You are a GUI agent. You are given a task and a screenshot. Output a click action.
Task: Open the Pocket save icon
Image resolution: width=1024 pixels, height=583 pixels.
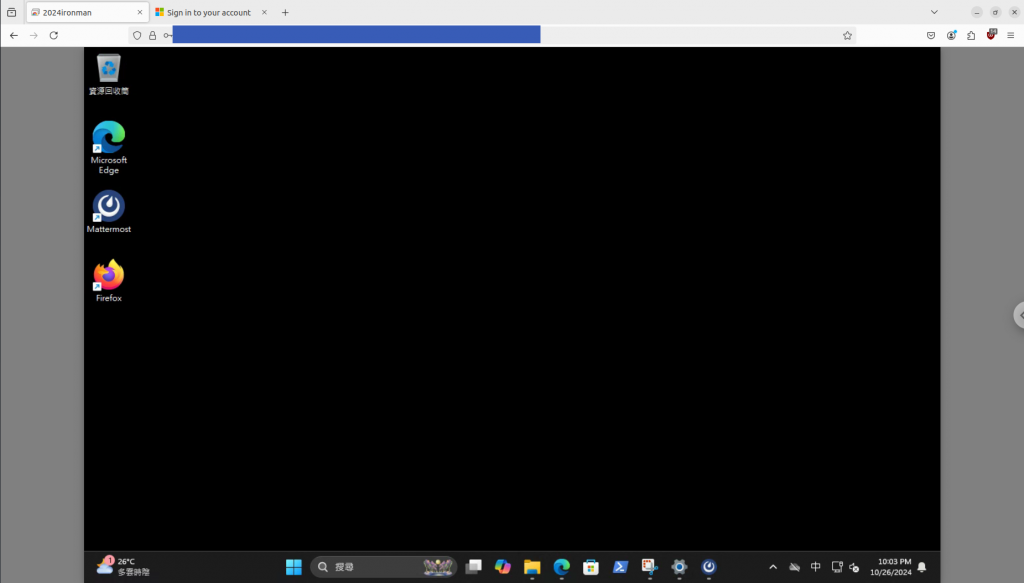point(931,35)
